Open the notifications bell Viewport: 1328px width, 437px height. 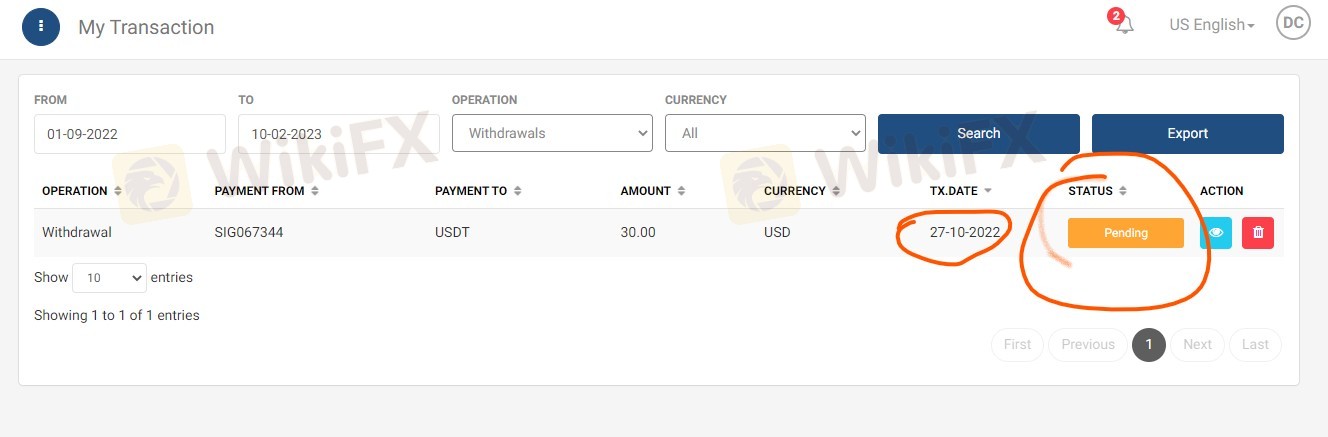pyautogui.click(x=1125, y=25)
